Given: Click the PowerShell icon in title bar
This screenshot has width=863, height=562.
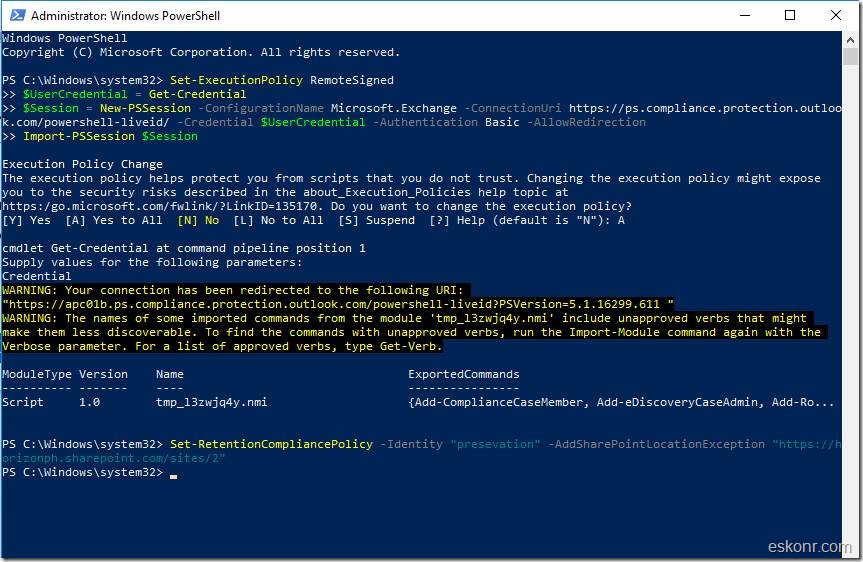Looking at the screenshot, I should (17, 15).
